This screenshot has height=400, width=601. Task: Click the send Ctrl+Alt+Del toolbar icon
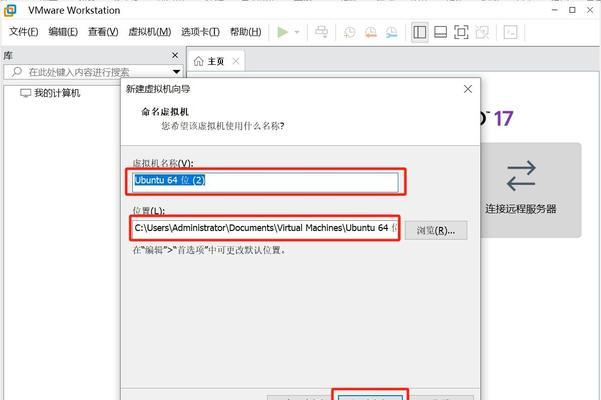[321, 32]
